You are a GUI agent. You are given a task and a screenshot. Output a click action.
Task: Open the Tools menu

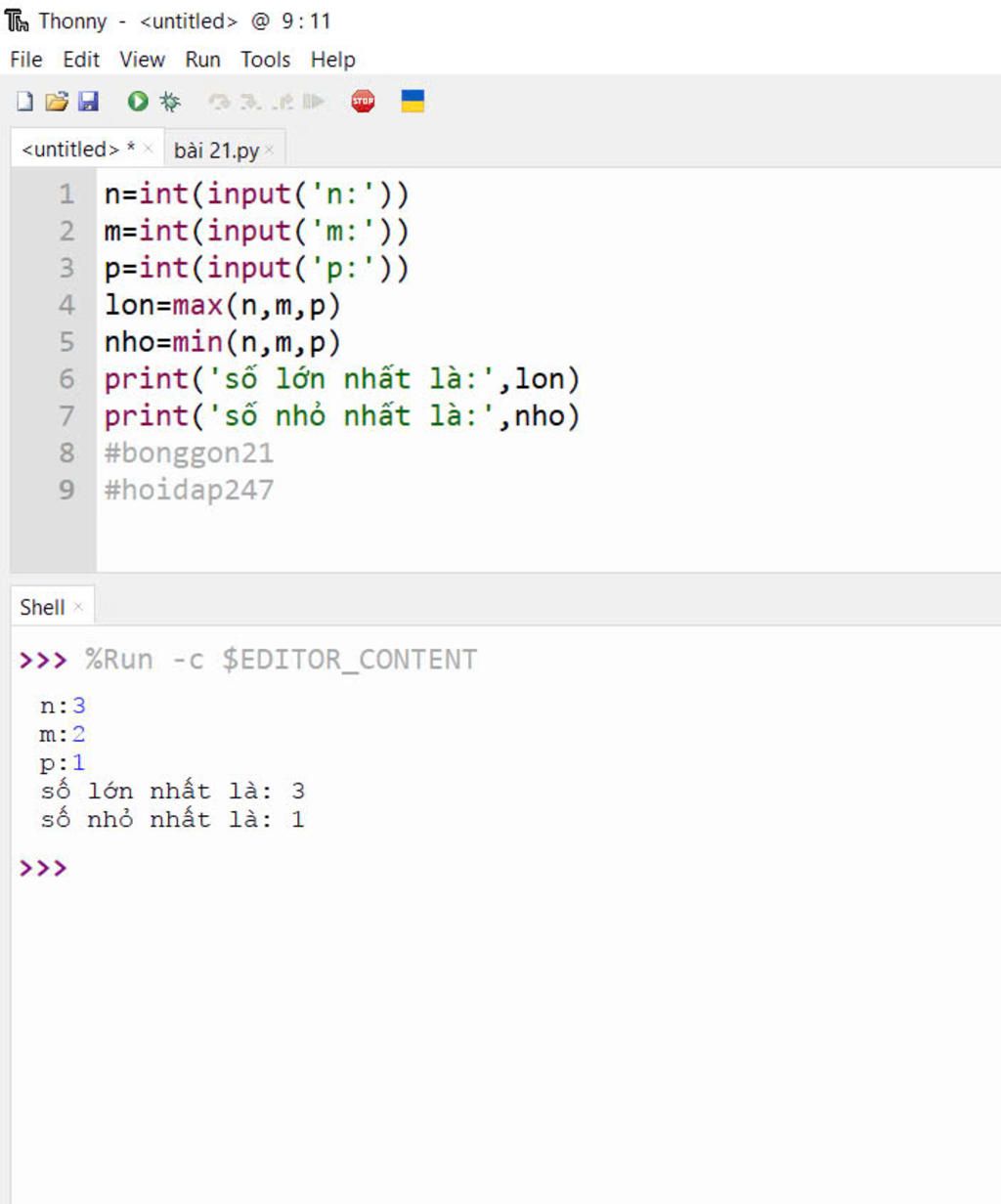click(266, 60)
